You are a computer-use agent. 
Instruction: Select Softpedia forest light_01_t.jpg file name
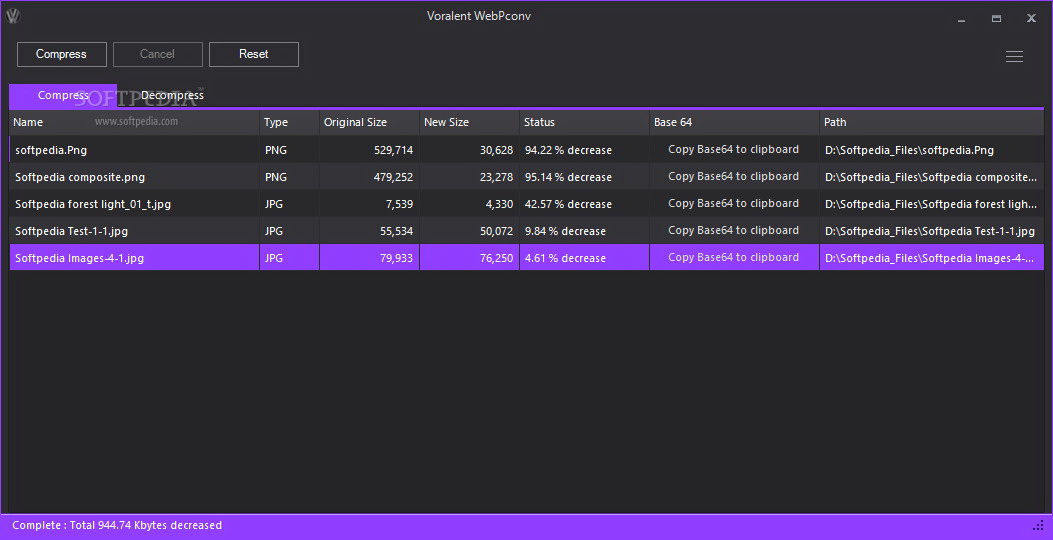(93, 204)
